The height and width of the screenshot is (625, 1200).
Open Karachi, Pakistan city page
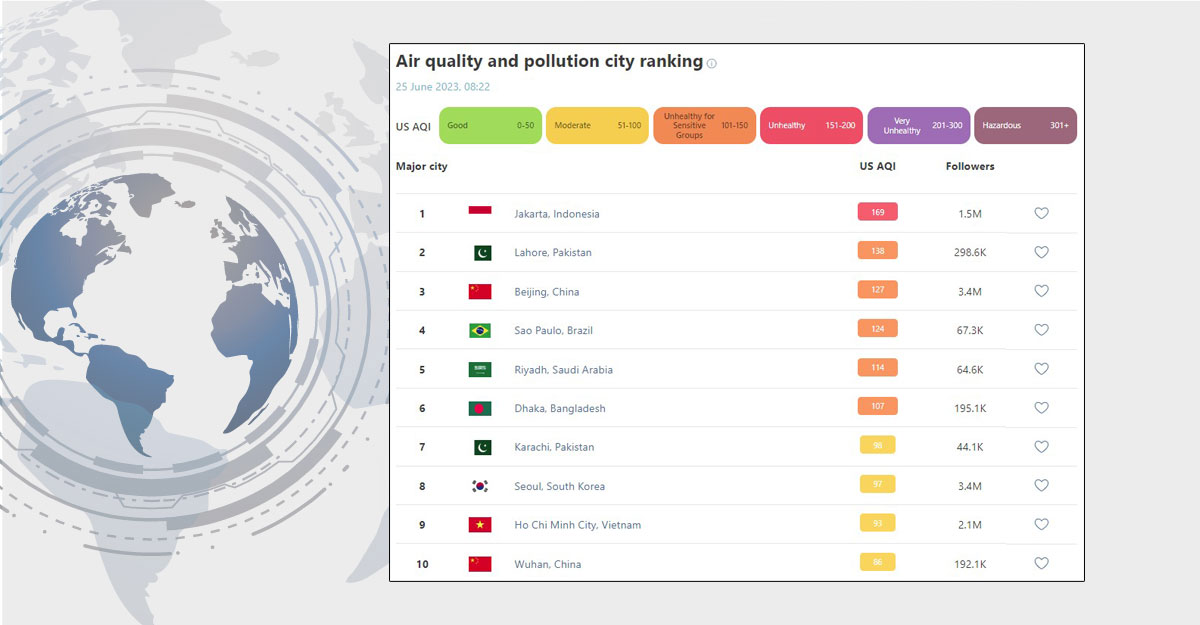[554, 447]
